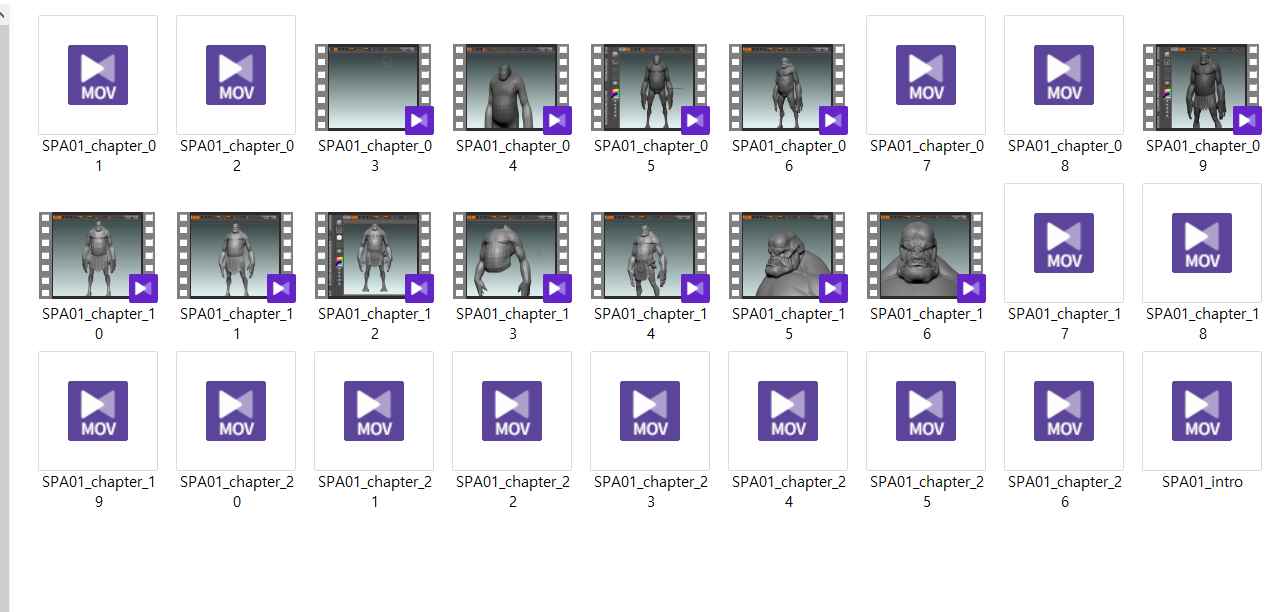1272x612 pixels.
Task: Click the file name SPA01_chapter_15
Action: [788, 324]
